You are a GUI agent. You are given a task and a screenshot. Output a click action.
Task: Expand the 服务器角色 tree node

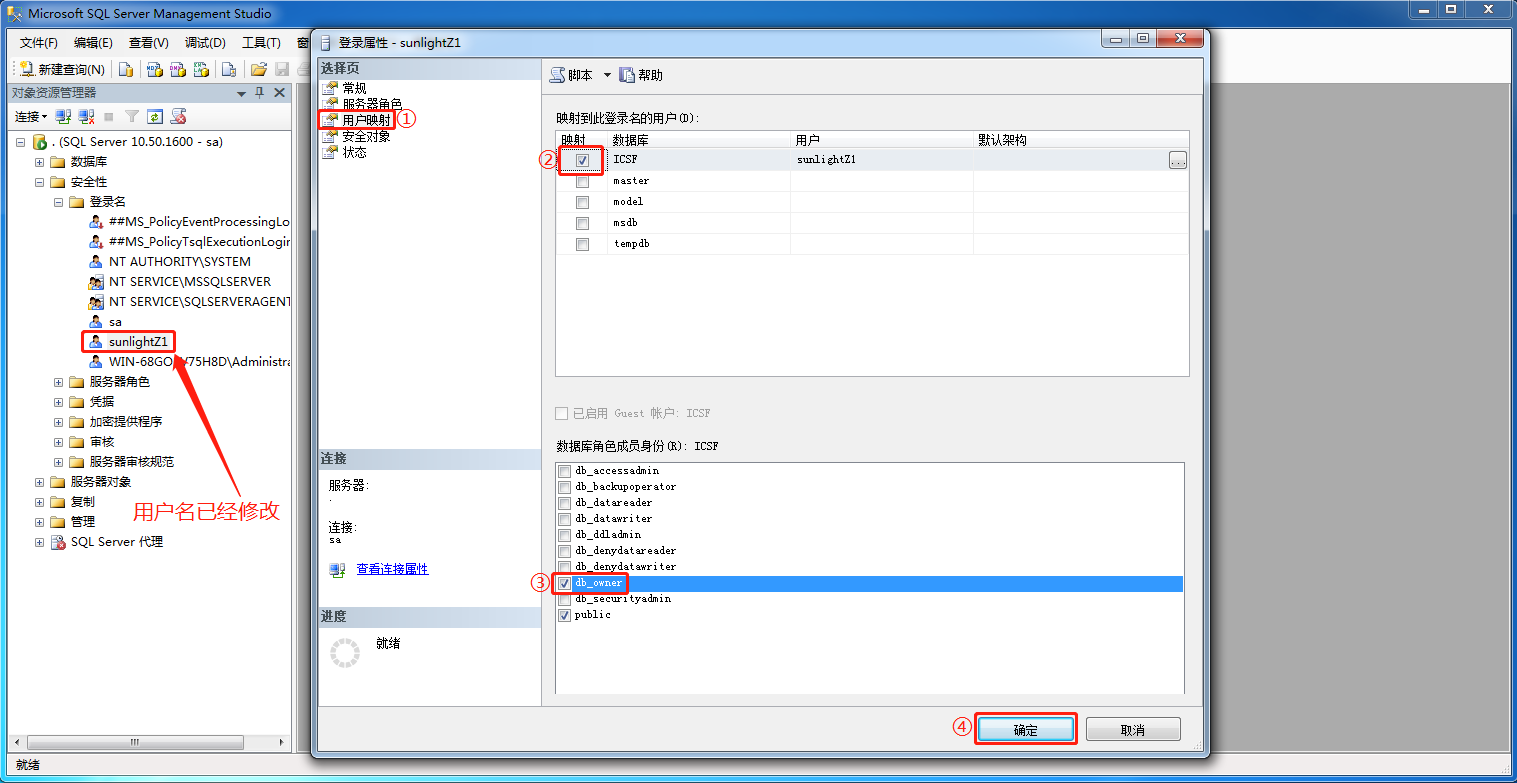click(x=59, y=382)
